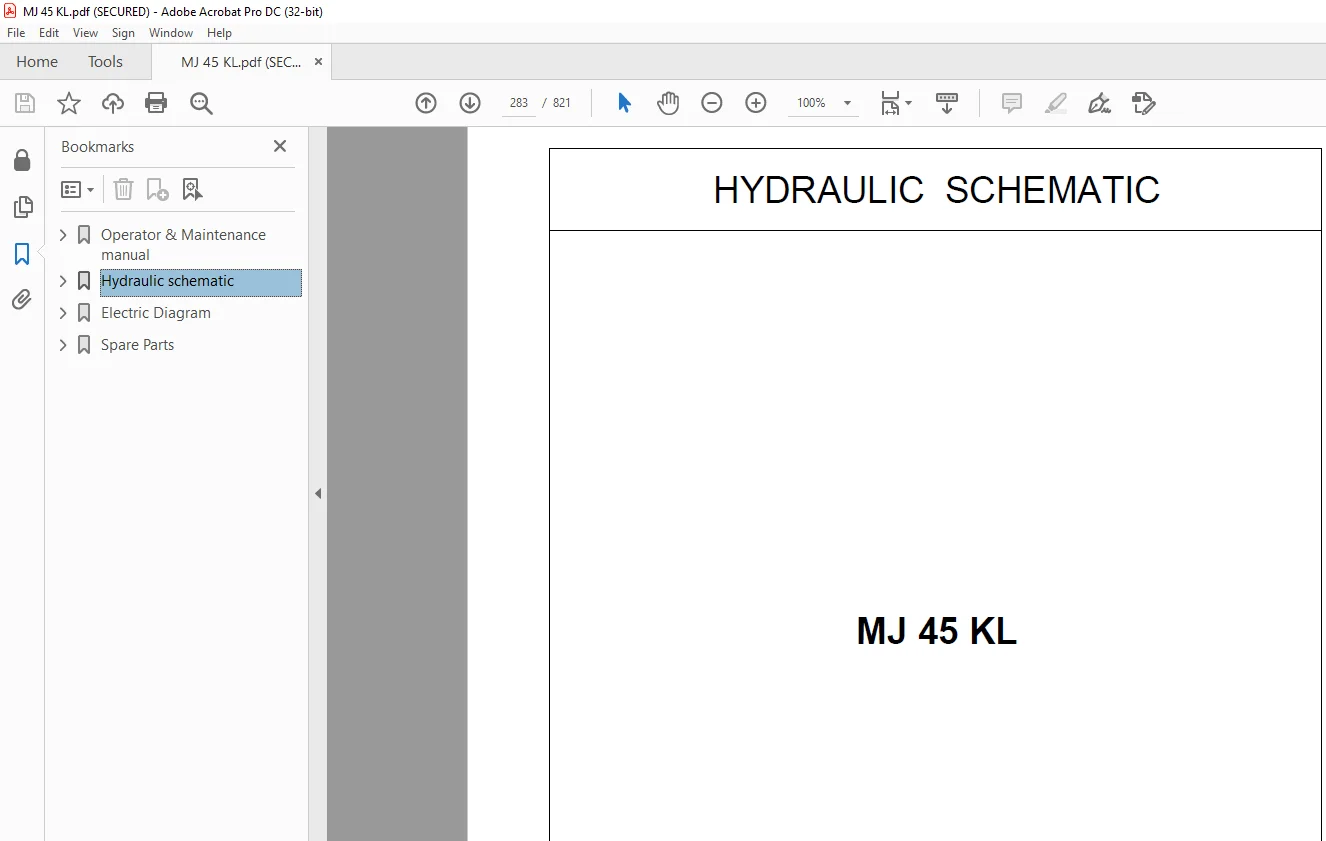The height and width of the screenshot is (841, 1326).
Task: Expand the Operator & Maintenance manual bookmark
Action: tap(63, 235)
